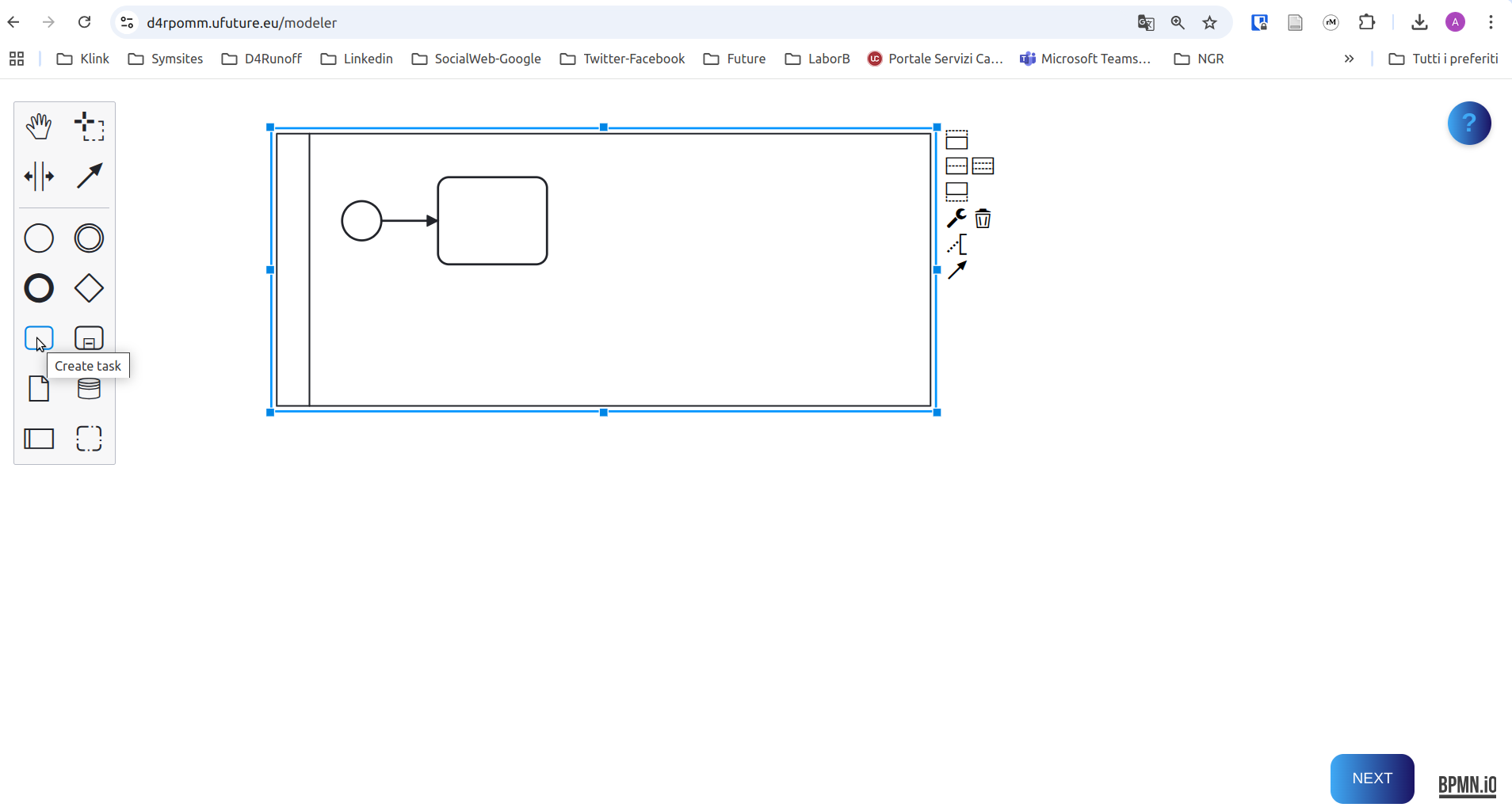Activate the create/remove space tool
Image resolution: width=1512 pixels, height=811 pixels.
point(39,177)
